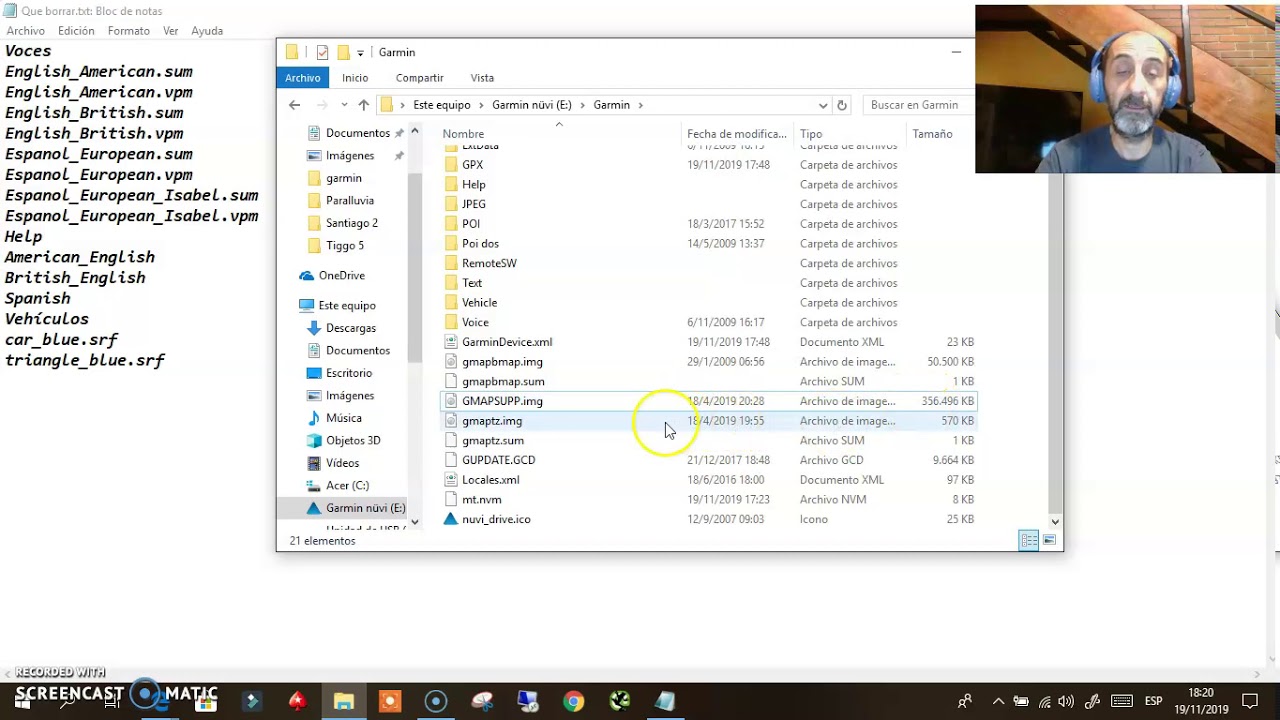
Task: Click the nuvi_drive.ico blue triangle icon
Action: click(x=451, y=519)
